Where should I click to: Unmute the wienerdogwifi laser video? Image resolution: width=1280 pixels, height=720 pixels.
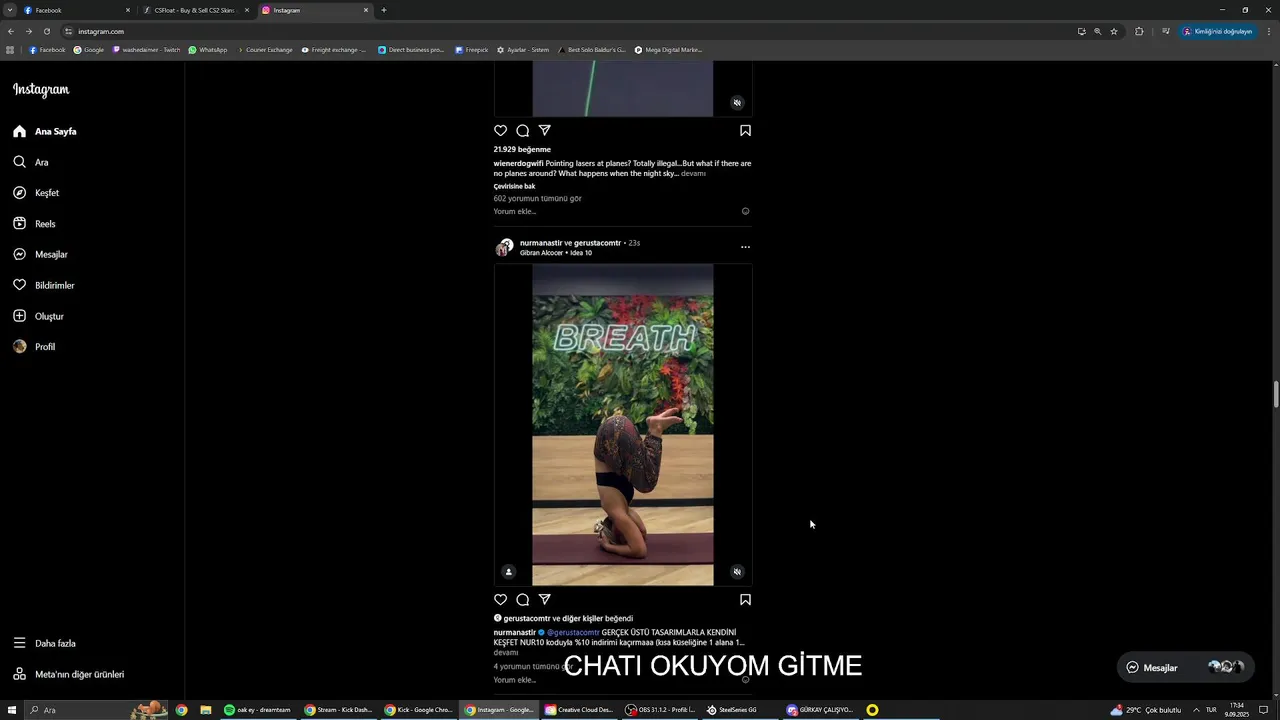point(737,103)
